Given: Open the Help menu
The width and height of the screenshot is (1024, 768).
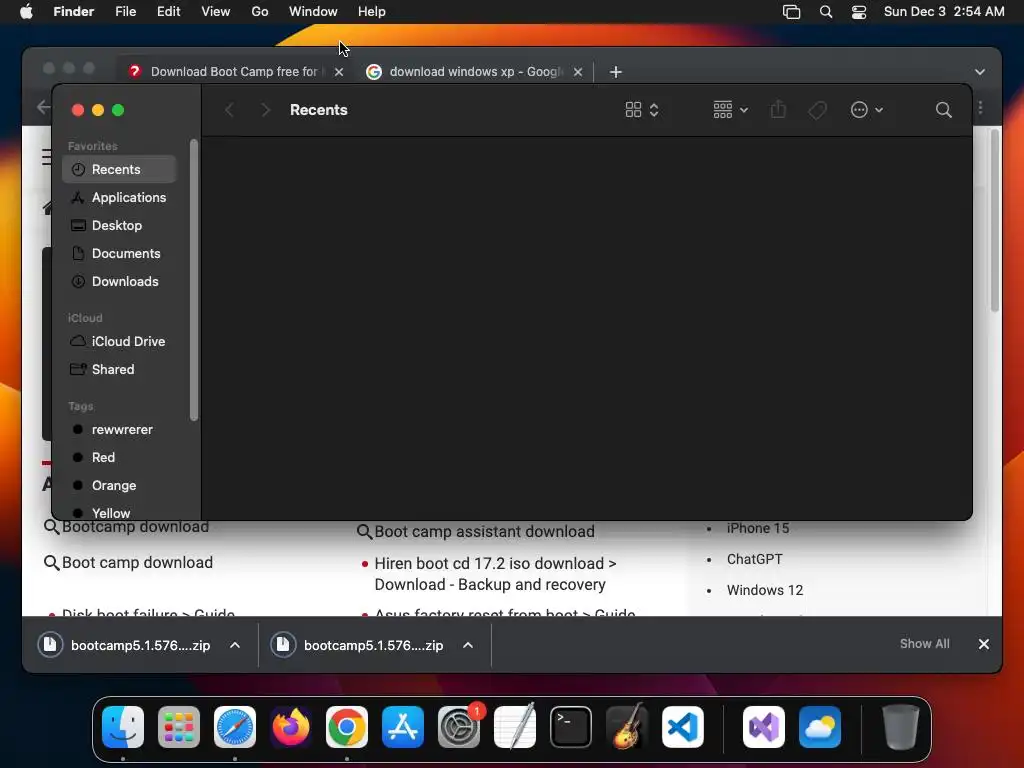Looking at the screenshot, I should pyautogui.click(x=372, y=12).
